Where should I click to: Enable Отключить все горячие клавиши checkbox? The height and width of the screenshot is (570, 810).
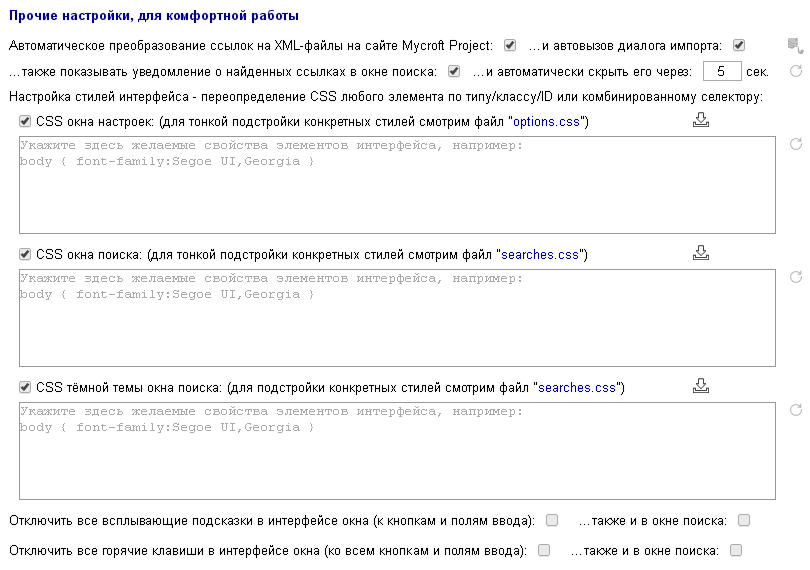click(x=543, y=550)
